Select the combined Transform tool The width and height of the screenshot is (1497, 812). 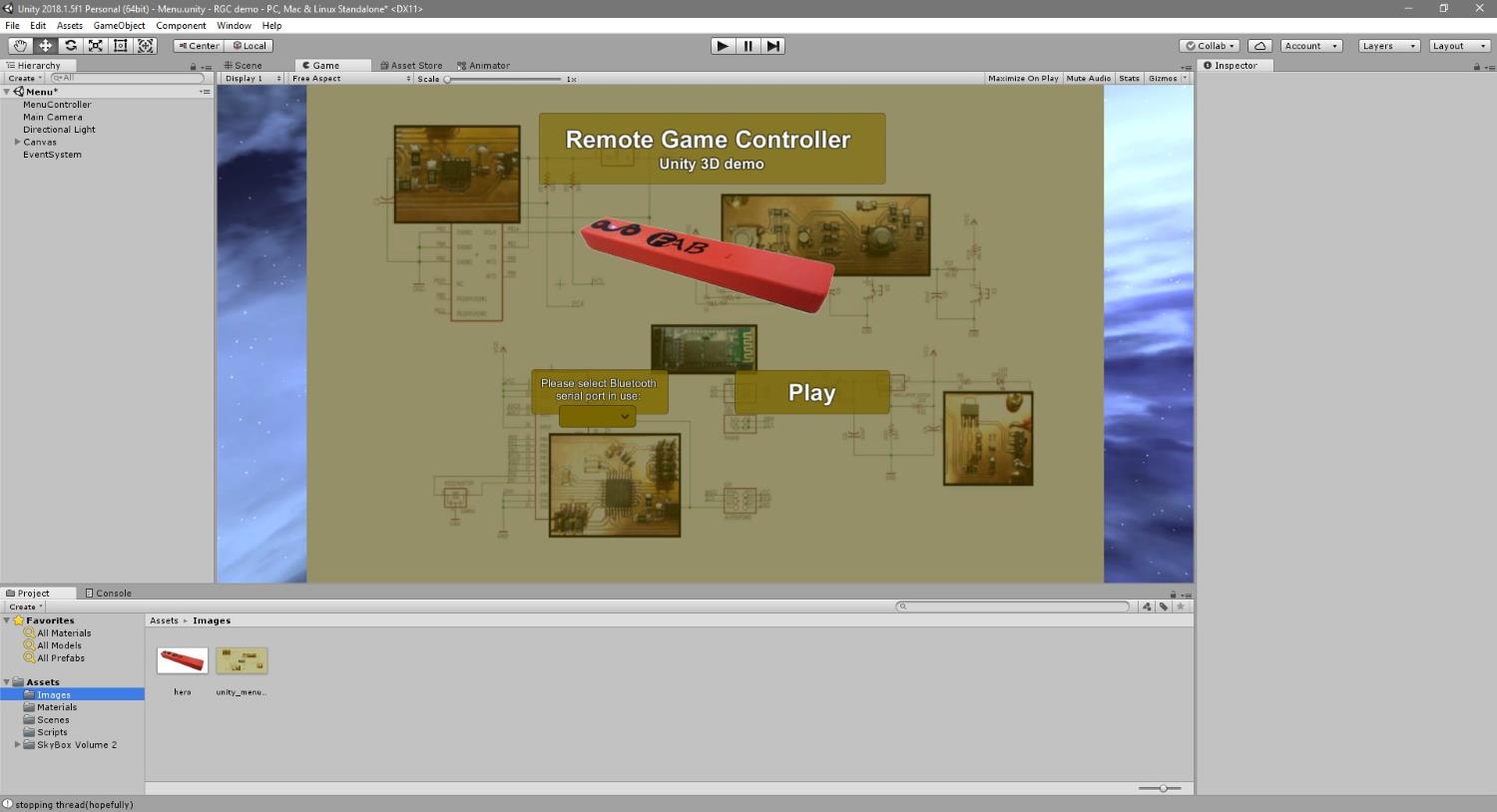pyautogui.click(x=146, y=46)
